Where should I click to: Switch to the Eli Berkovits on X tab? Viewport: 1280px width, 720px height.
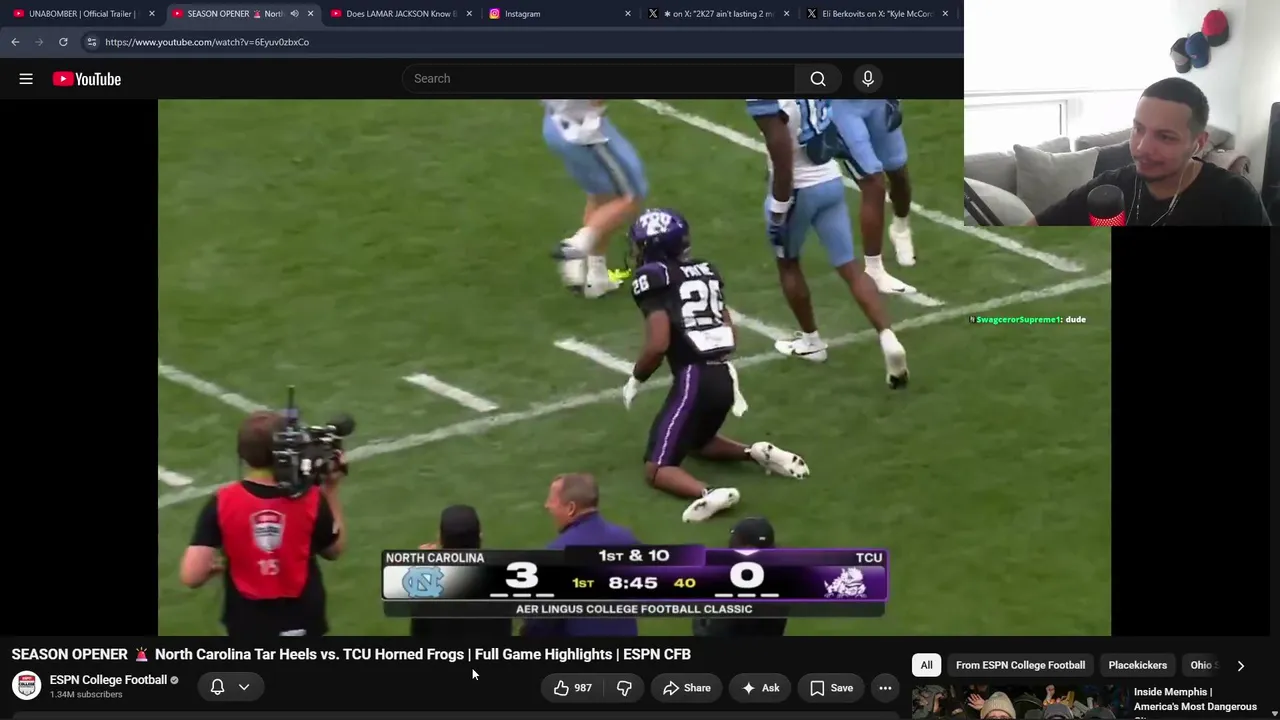[876, 14]
